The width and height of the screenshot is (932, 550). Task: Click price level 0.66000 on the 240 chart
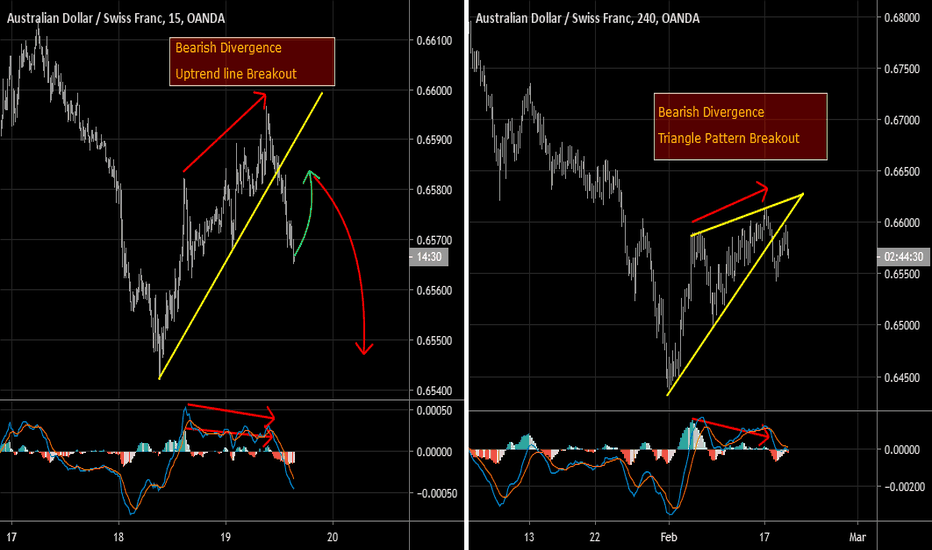(x=902, y=223)
